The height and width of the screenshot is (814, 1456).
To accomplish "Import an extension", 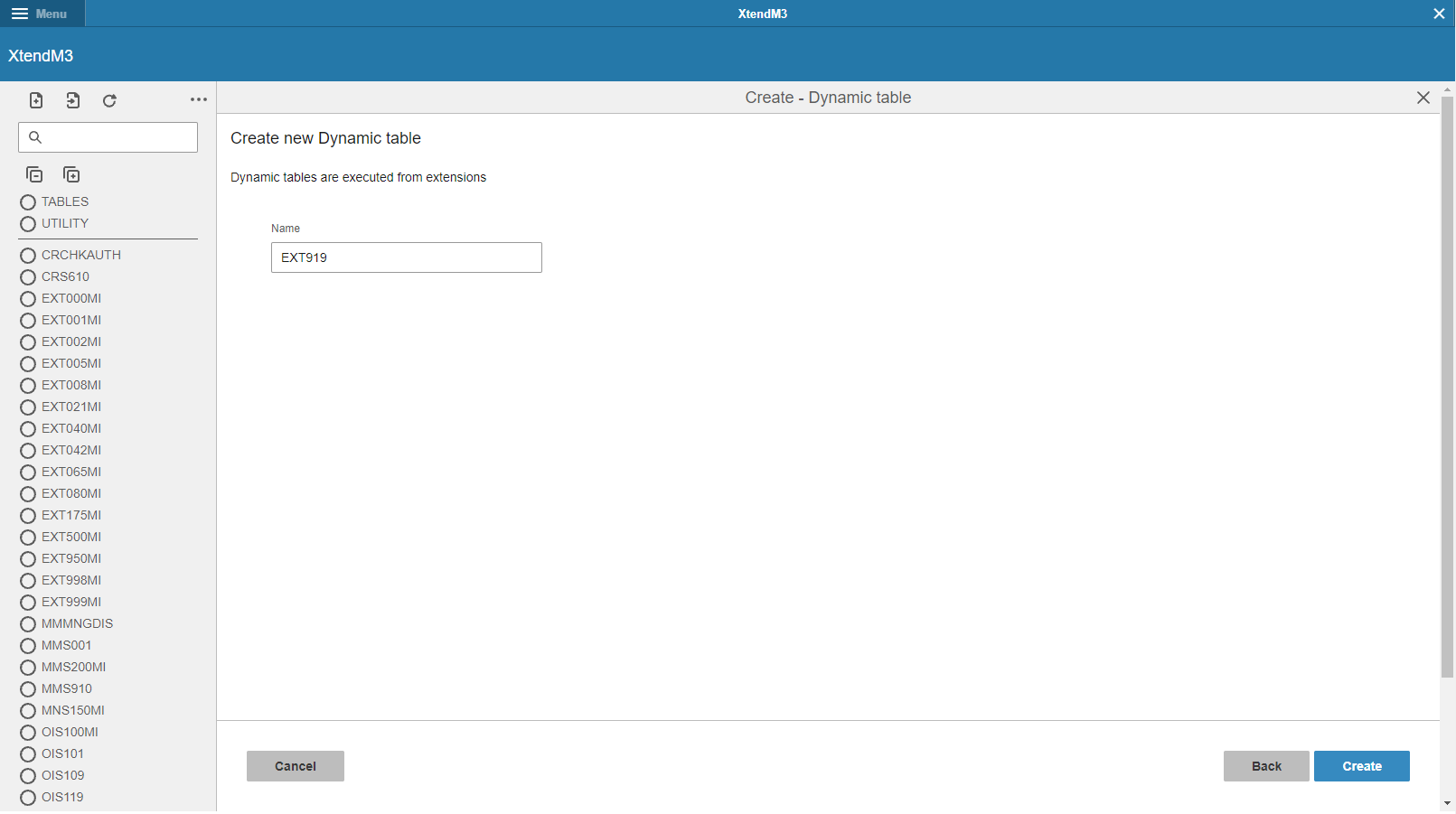I will [x=73, y=100].
